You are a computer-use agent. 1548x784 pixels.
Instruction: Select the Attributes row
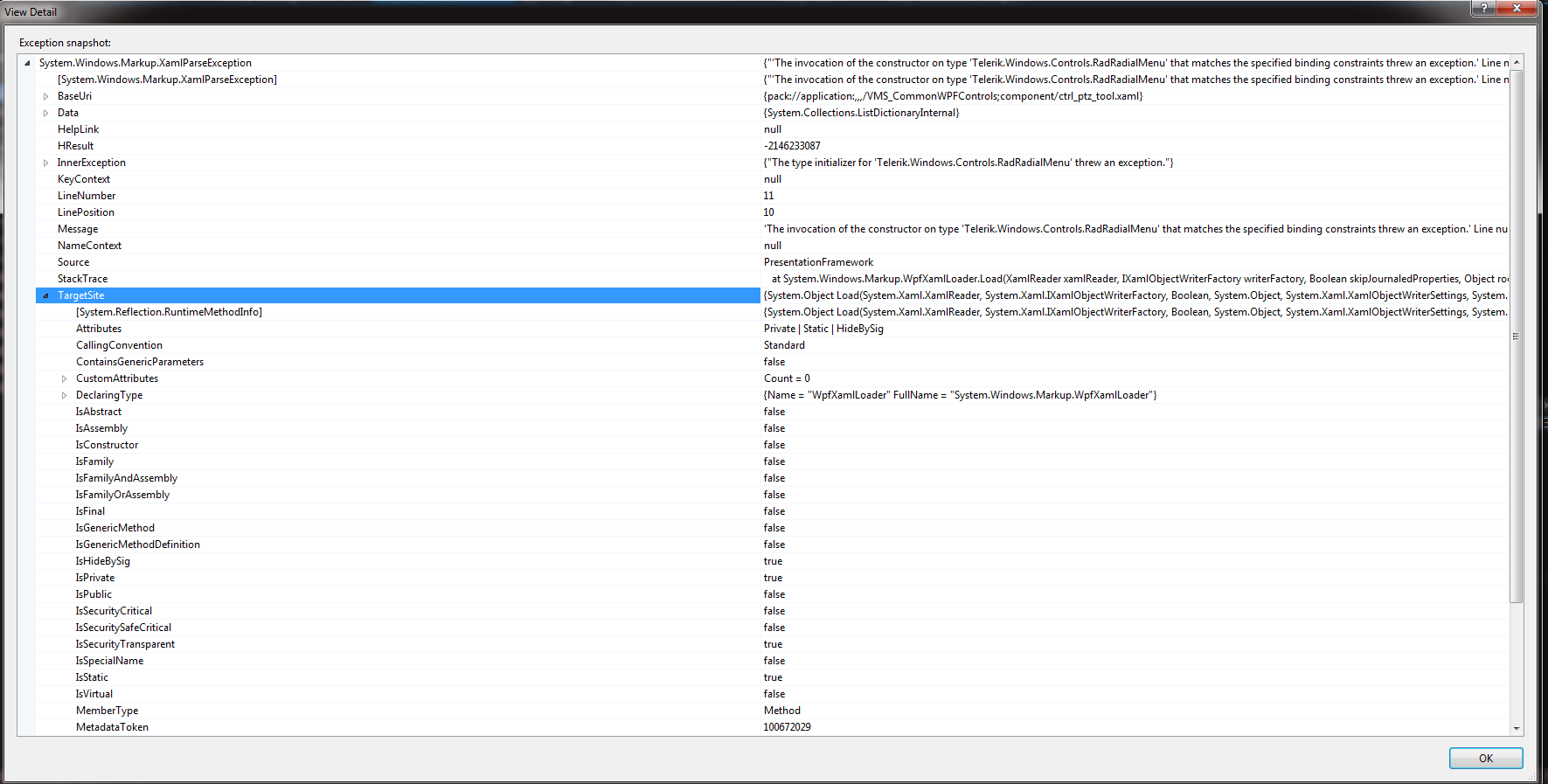point(773,329)
